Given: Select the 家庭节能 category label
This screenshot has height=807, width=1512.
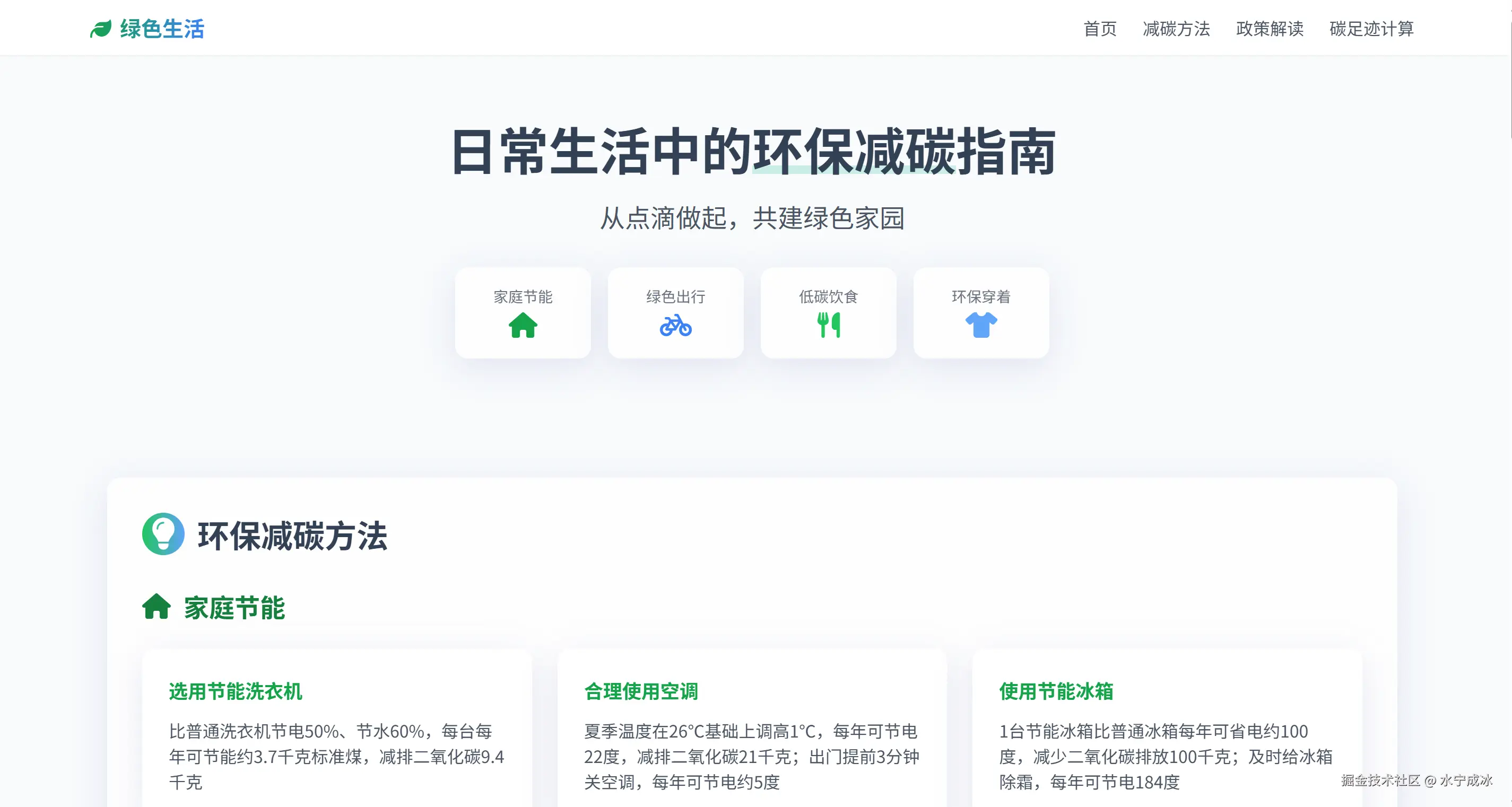Looking at the screenshot, I should (523, 297).
